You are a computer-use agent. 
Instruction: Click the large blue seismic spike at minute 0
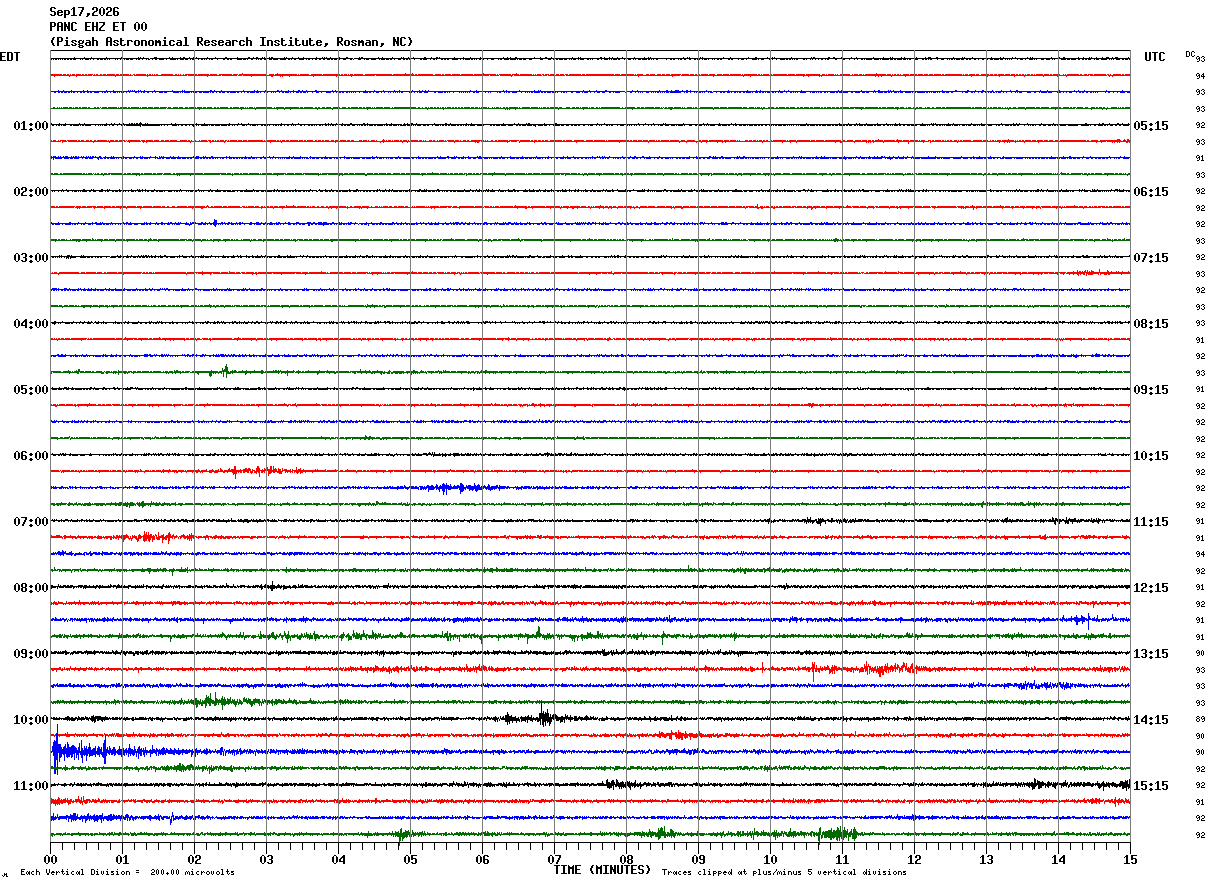point(56,751)
